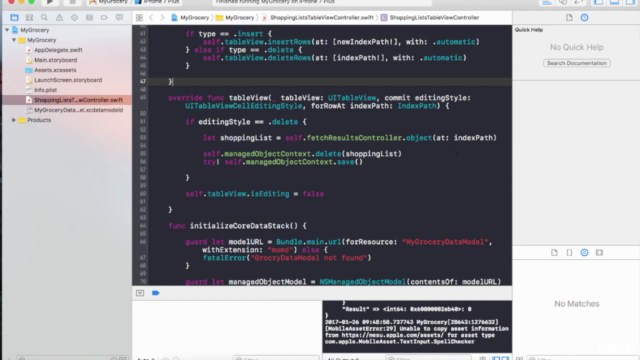Open the related items grid icon

pyautogui.click(x=139, y=18)
